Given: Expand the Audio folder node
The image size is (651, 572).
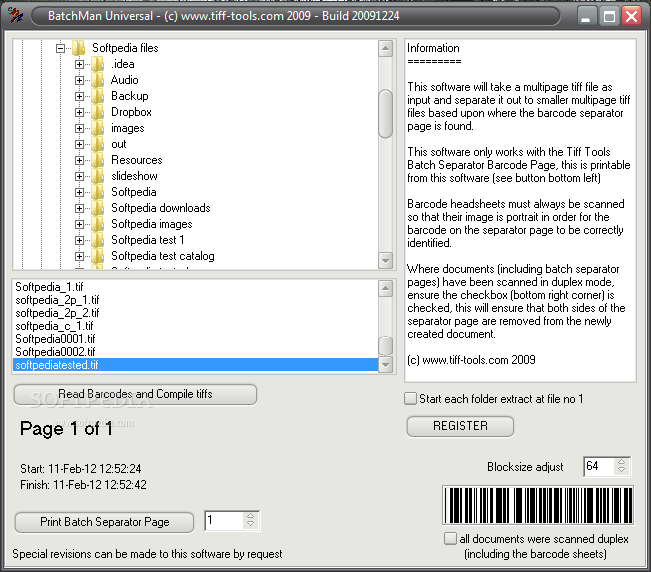Looking at the screenshot, I should [x=79, y=81].
